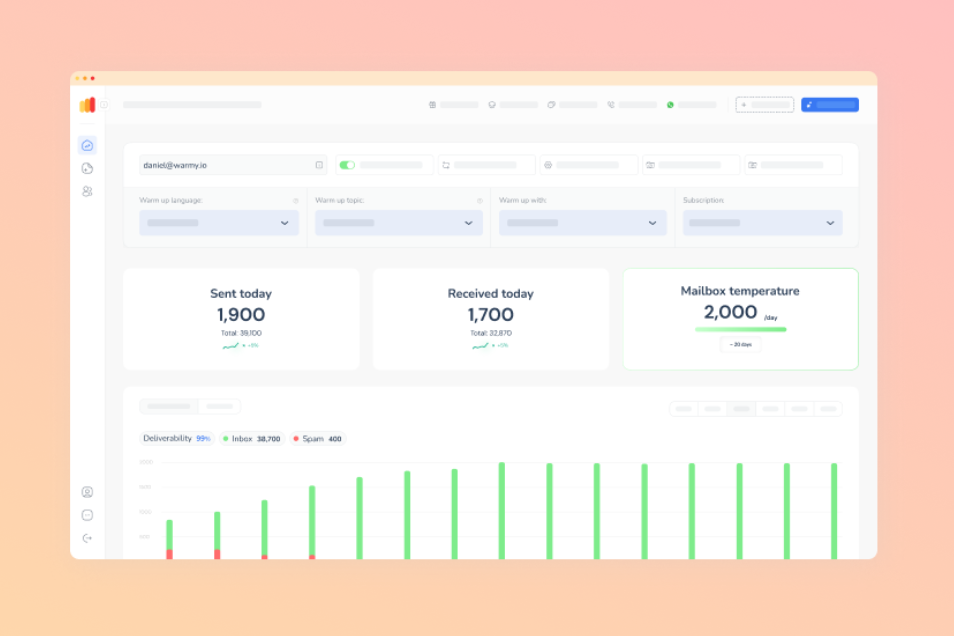Screen dimensions: 954x636
Task: Click the gear settings icon in mailbox toolbar
Action: tap(548, 165)
